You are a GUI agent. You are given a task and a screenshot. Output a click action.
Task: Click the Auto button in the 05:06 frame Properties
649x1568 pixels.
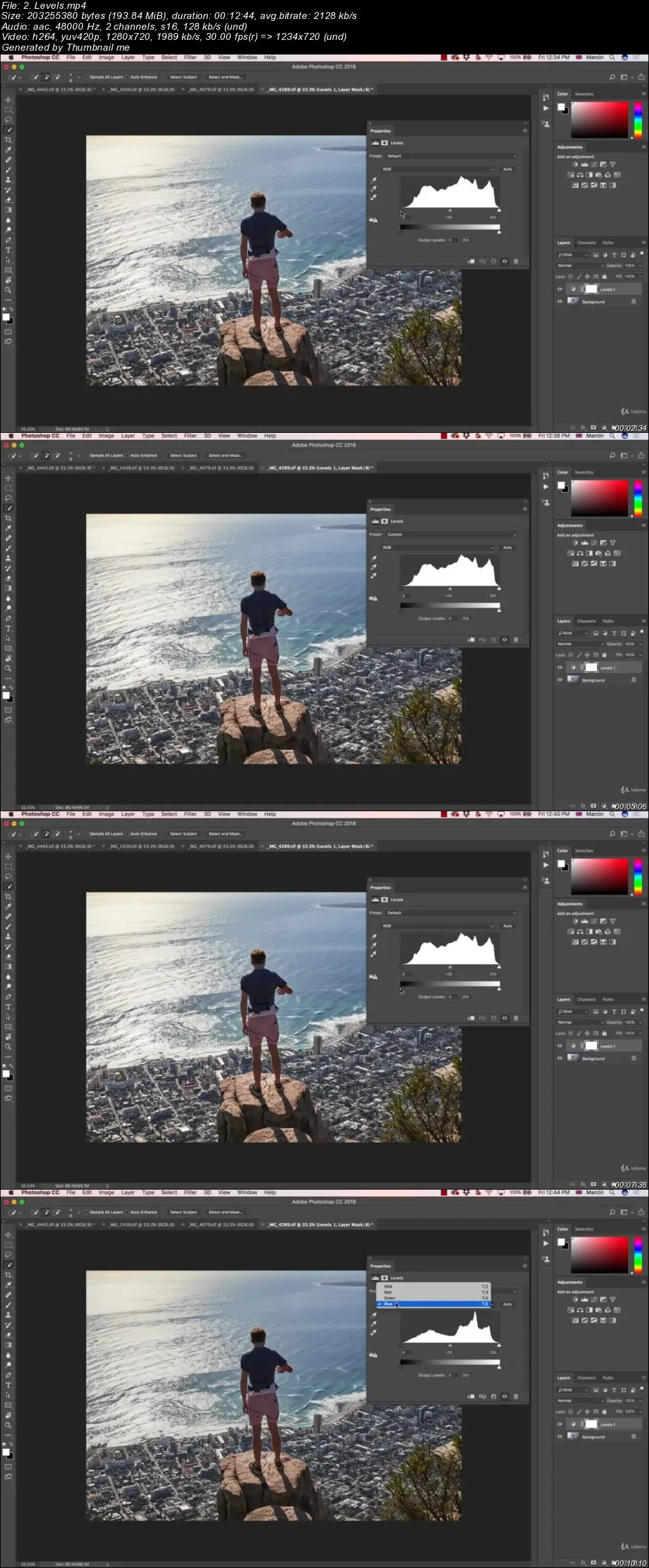pyautogui.click(x=507, y=548)
